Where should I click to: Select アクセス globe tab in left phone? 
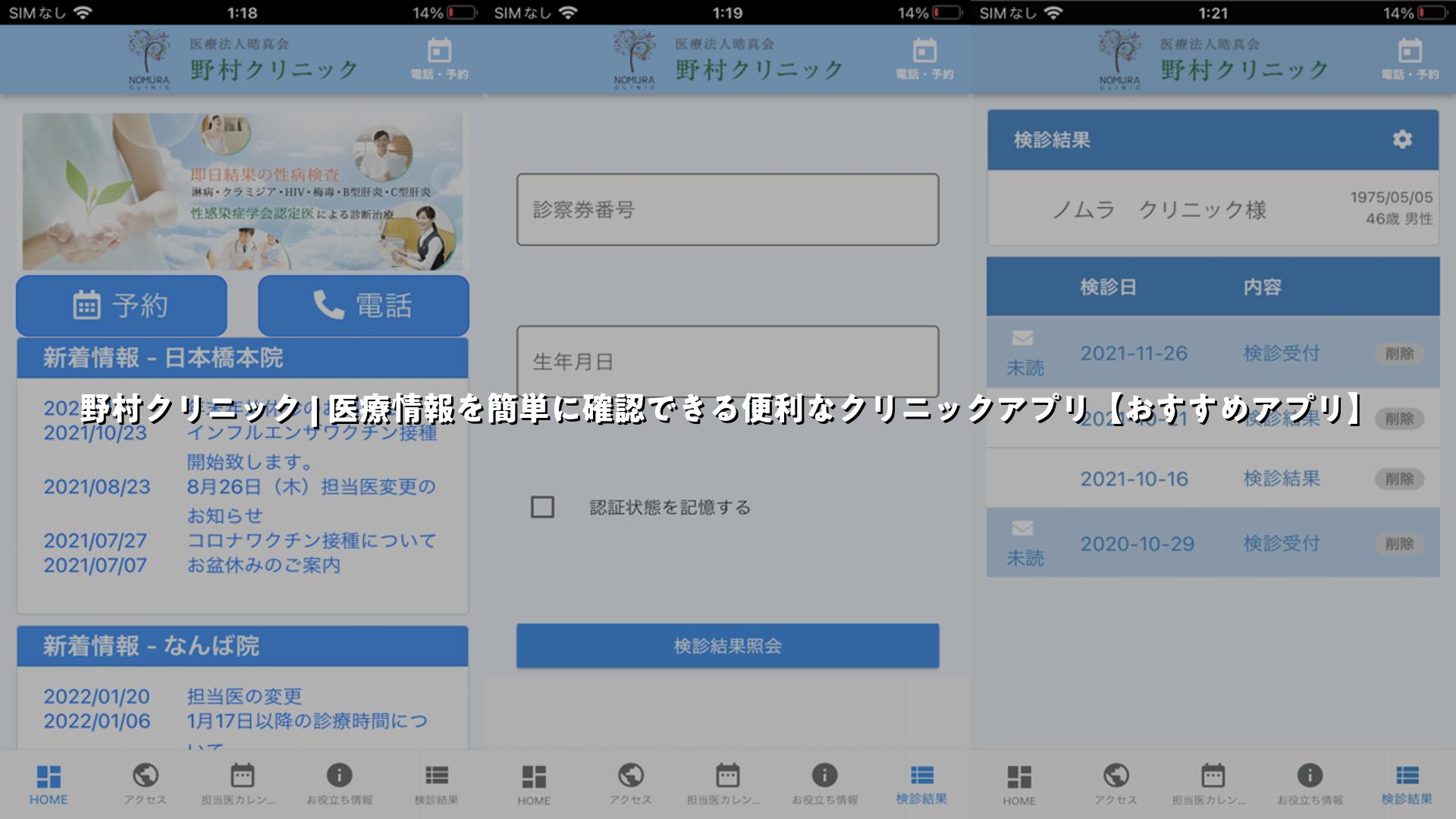[x=145, y=785]
